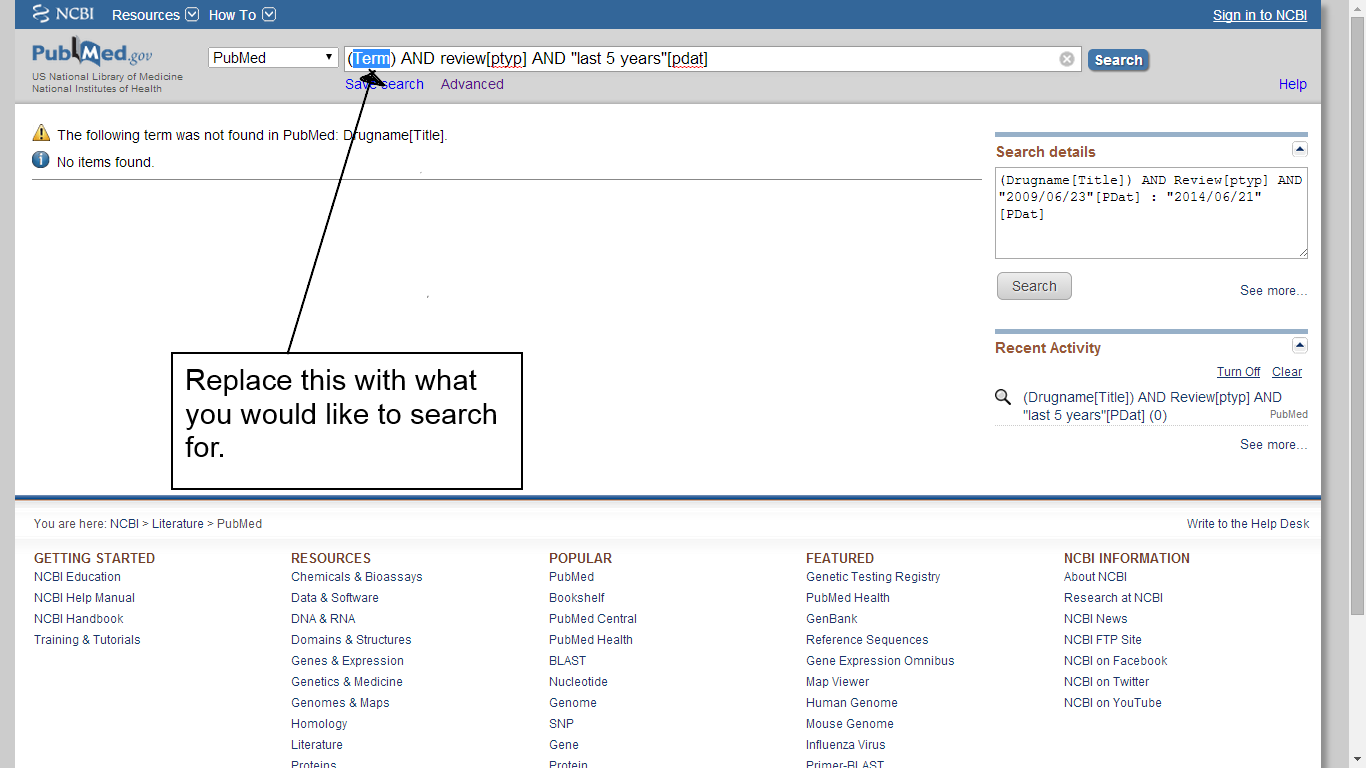
Task: Open the Help link below the search bar
Action: tap(1293, 84)
